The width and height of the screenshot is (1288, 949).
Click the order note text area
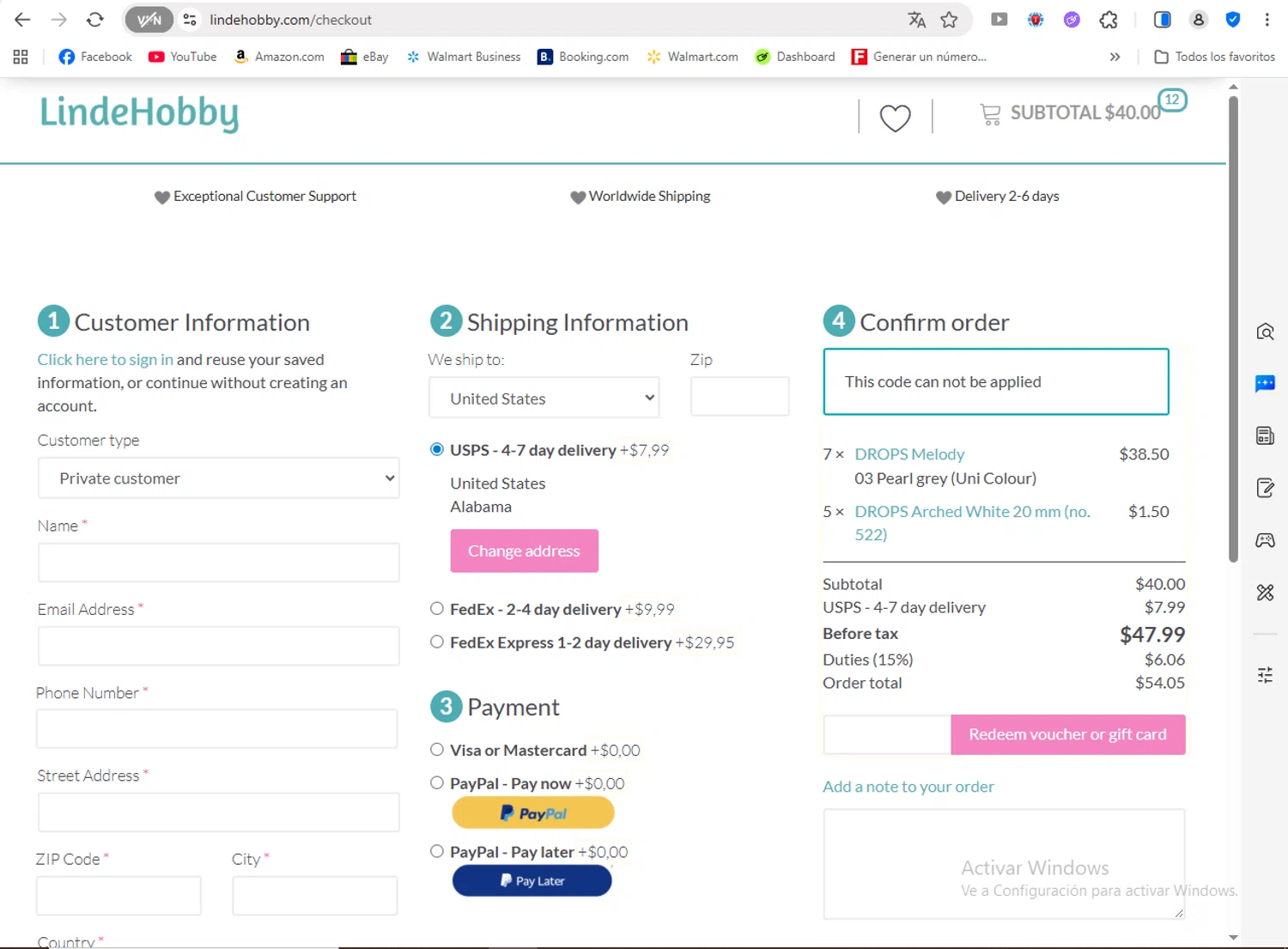[1004, 864]
